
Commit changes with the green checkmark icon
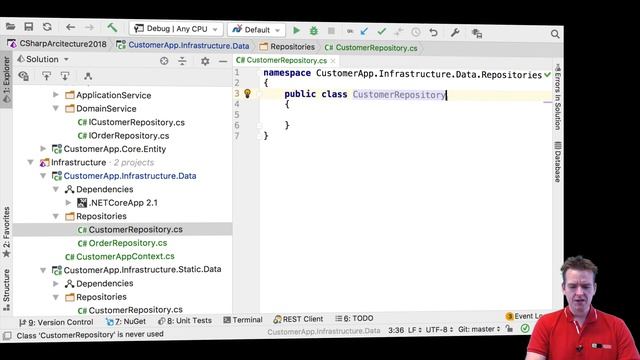tap(382, 31)
